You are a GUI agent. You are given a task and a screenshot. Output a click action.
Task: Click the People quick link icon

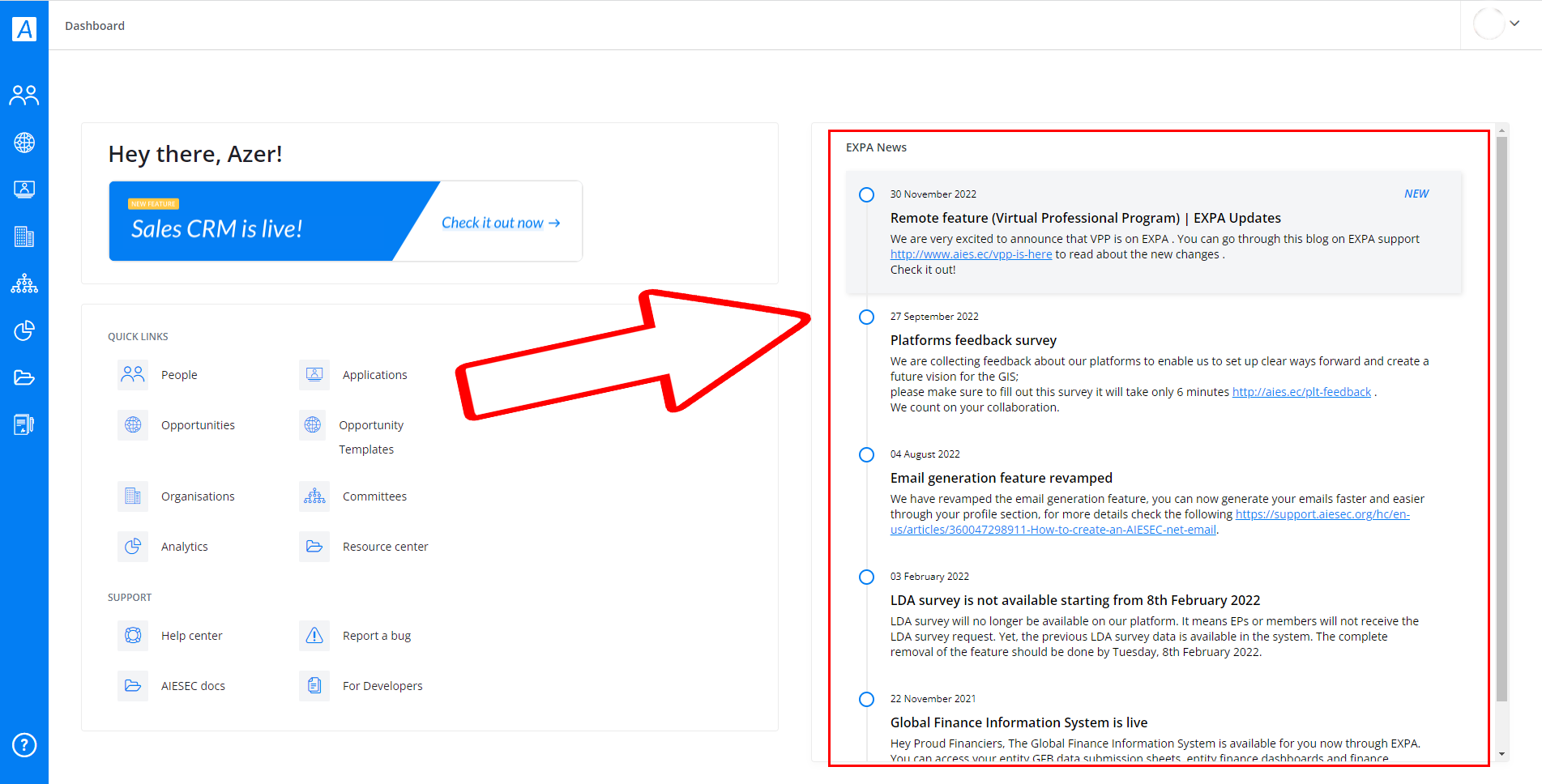133,375
